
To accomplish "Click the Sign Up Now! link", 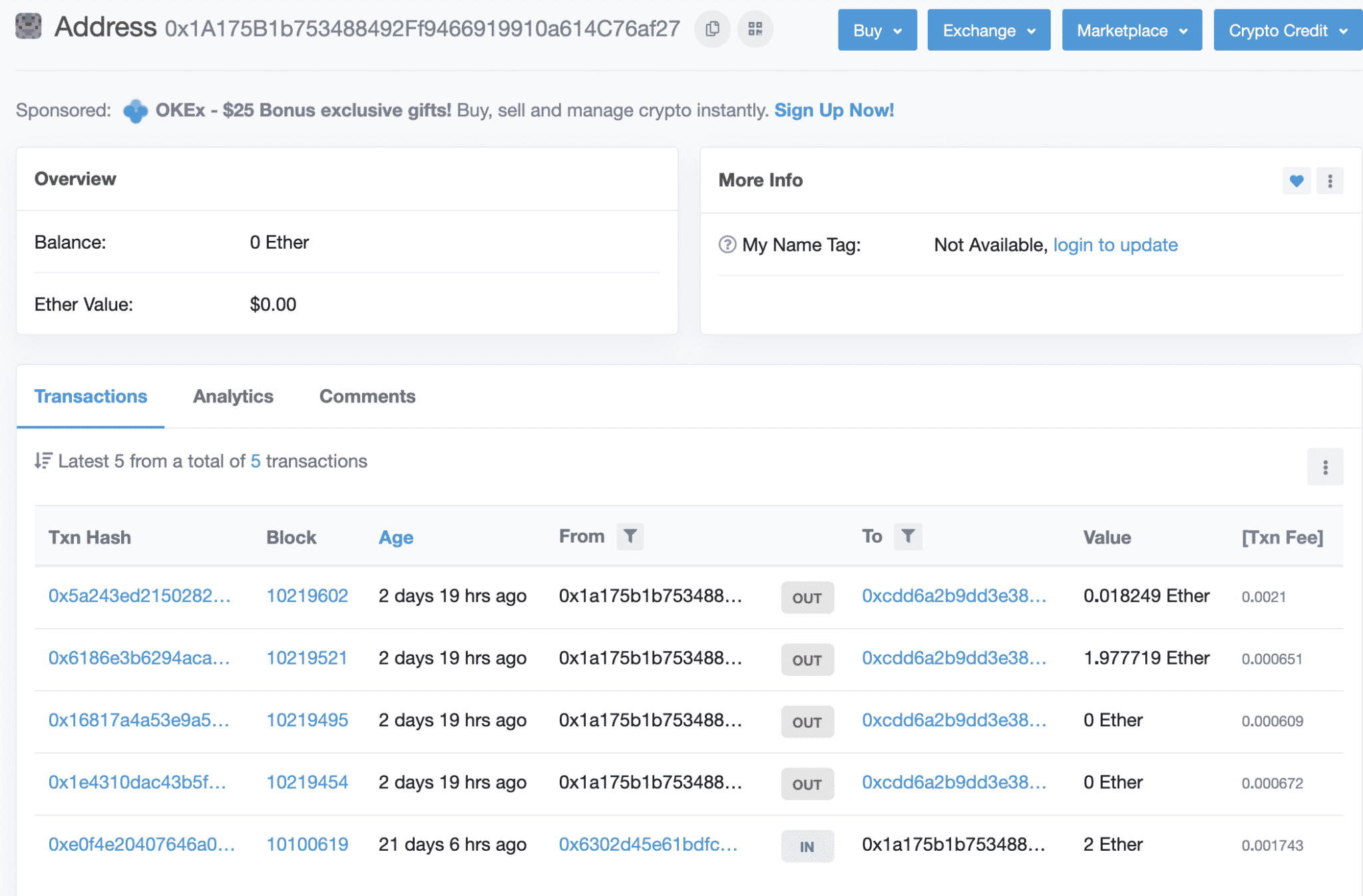I will coord(834,110).
